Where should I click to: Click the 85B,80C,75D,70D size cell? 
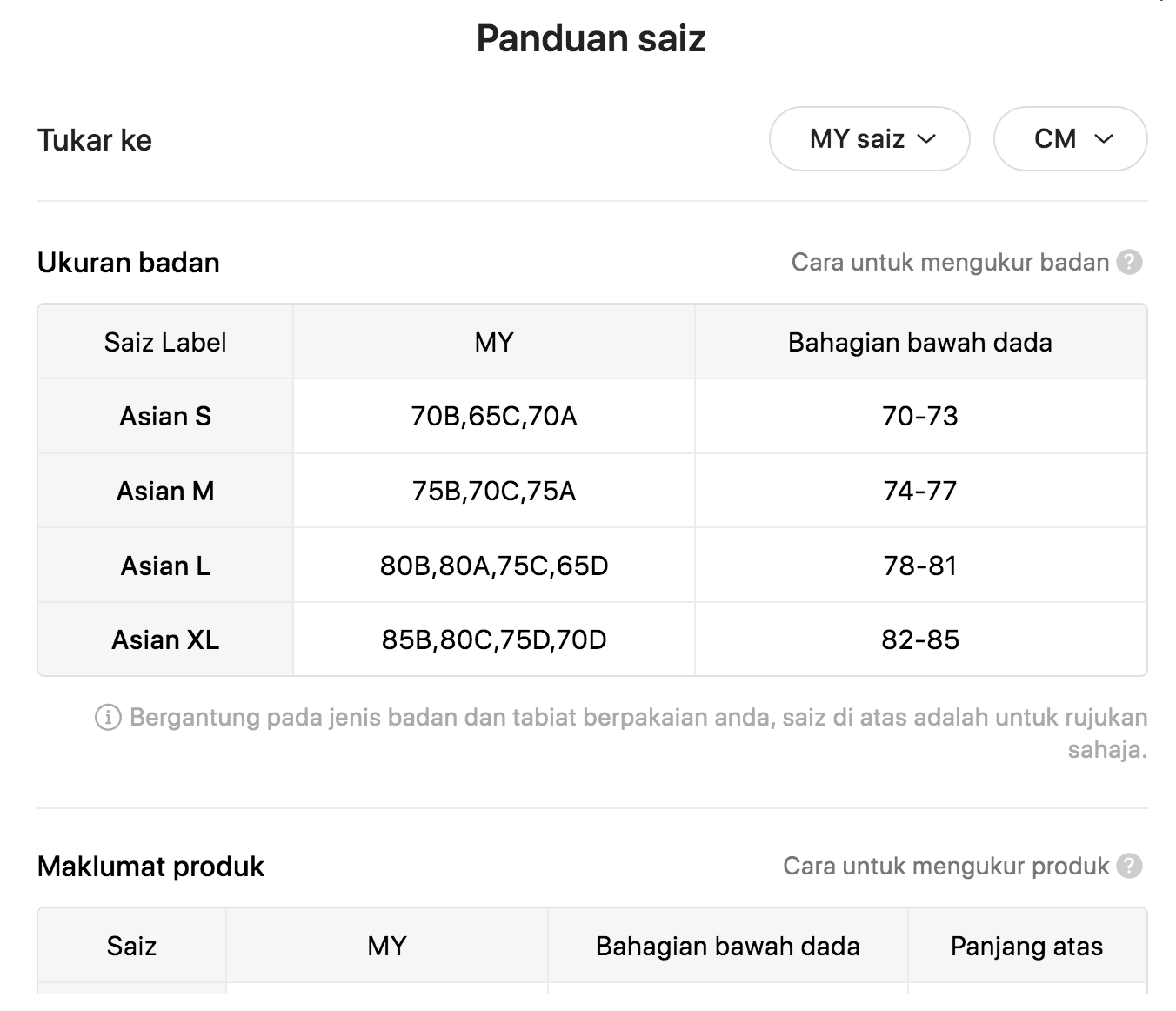coord(494,639)
